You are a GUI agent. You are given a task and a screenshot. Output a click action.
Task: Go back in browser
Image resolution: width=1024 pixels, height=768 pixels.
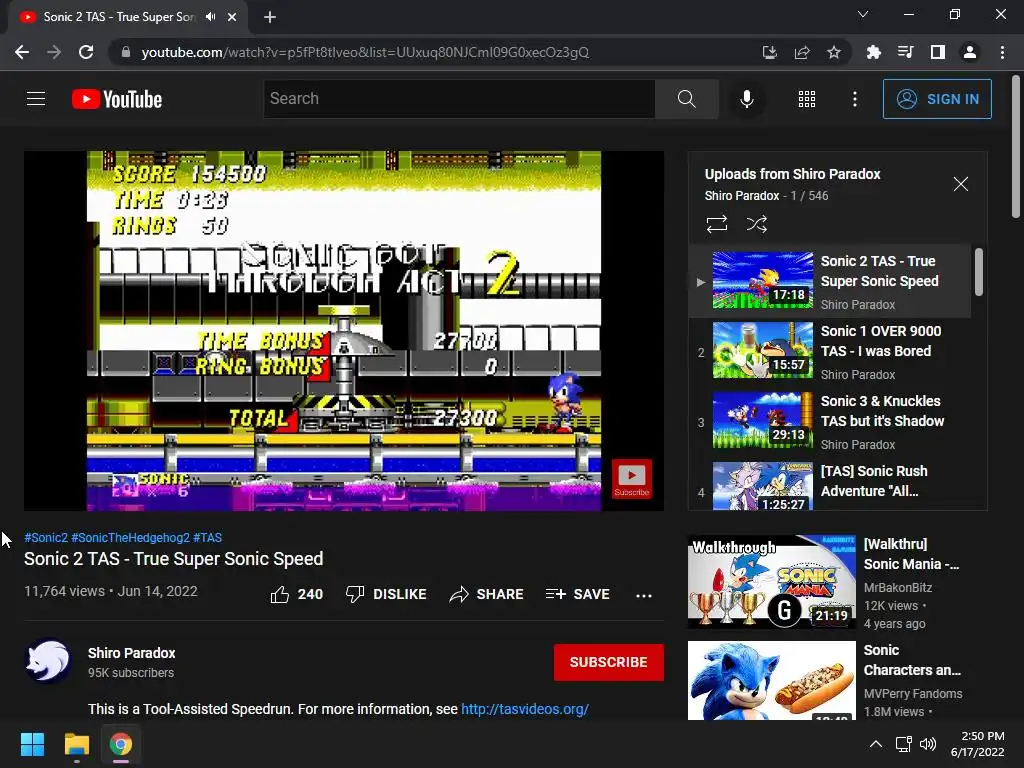(22, 52)
